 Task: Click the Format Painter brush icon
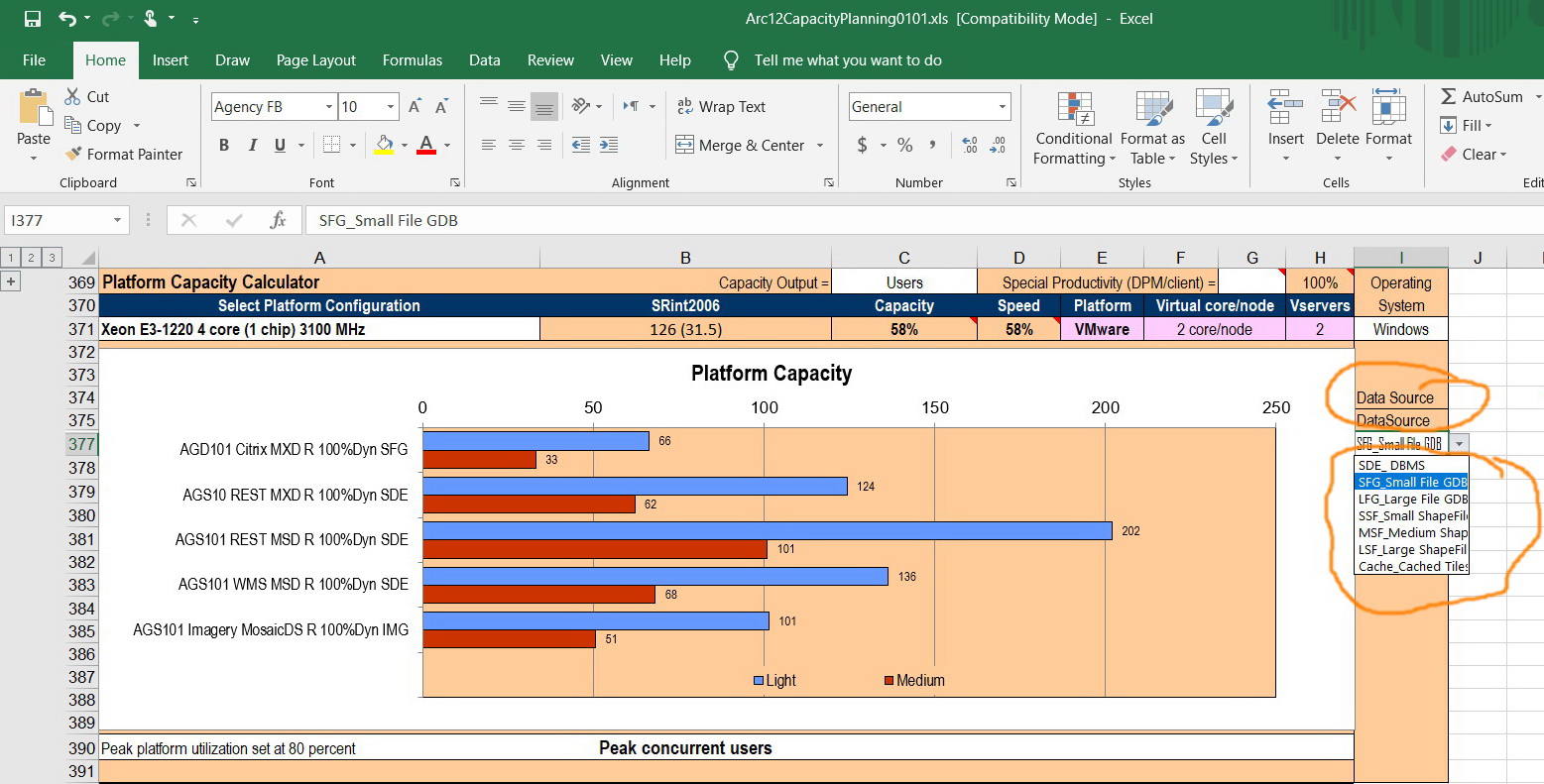(73, 154)
